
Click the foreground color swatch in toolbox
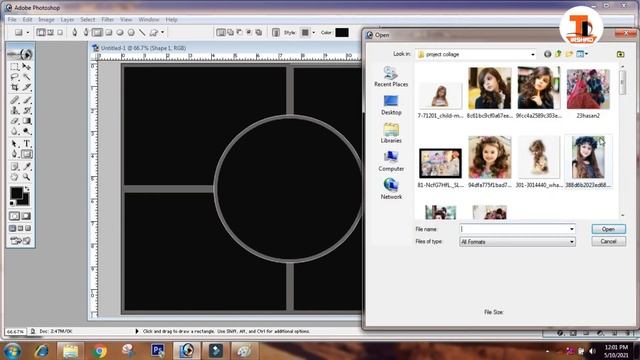[17, 193]
